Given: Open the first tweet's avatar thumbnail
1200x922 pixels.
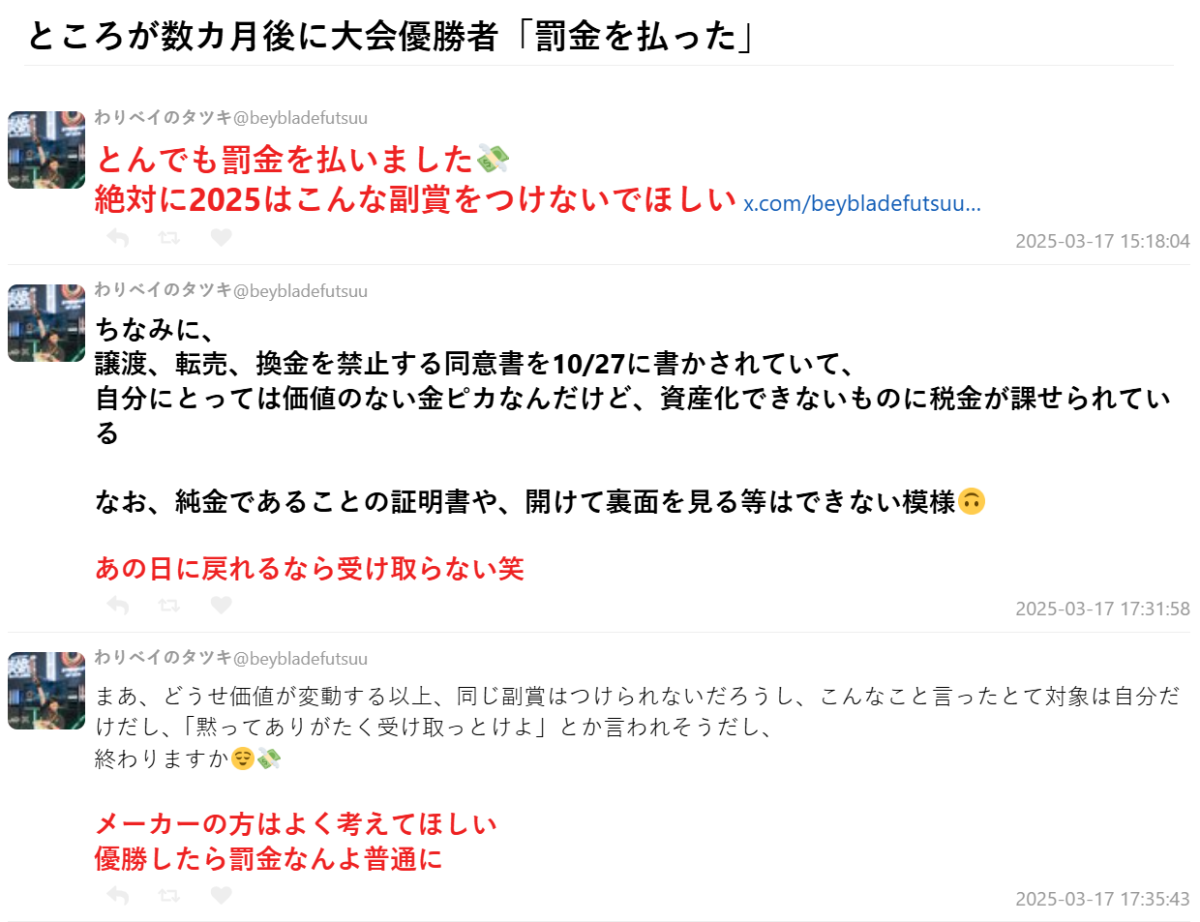Looking at the screenshot, I should click(46, 150).
